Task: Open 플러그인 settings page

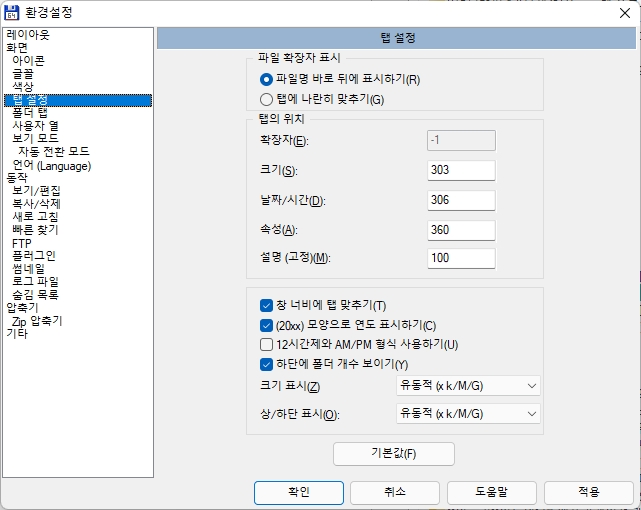Action: [x=34, y=256]
